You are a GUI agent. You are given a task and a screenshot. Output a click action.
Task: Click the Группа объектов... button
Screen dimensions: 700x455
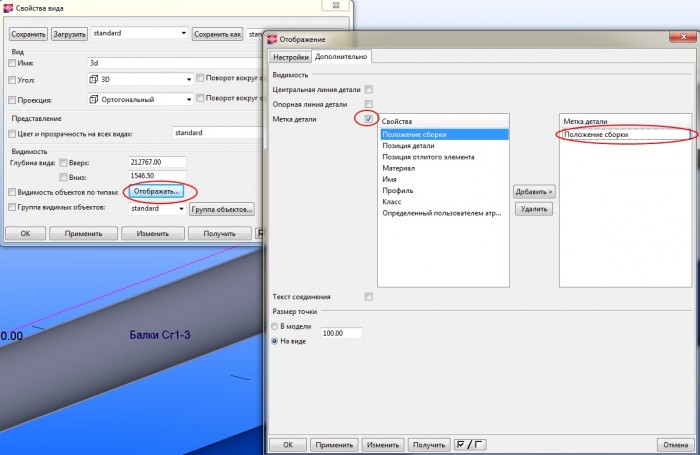222,209
